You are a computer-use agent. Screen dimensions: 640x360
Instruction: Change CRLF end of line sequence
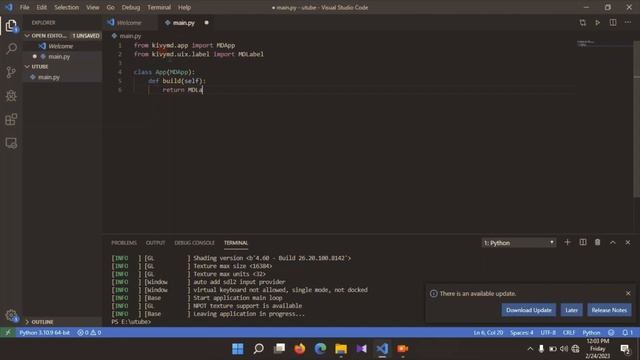click(x=569, y=333)
